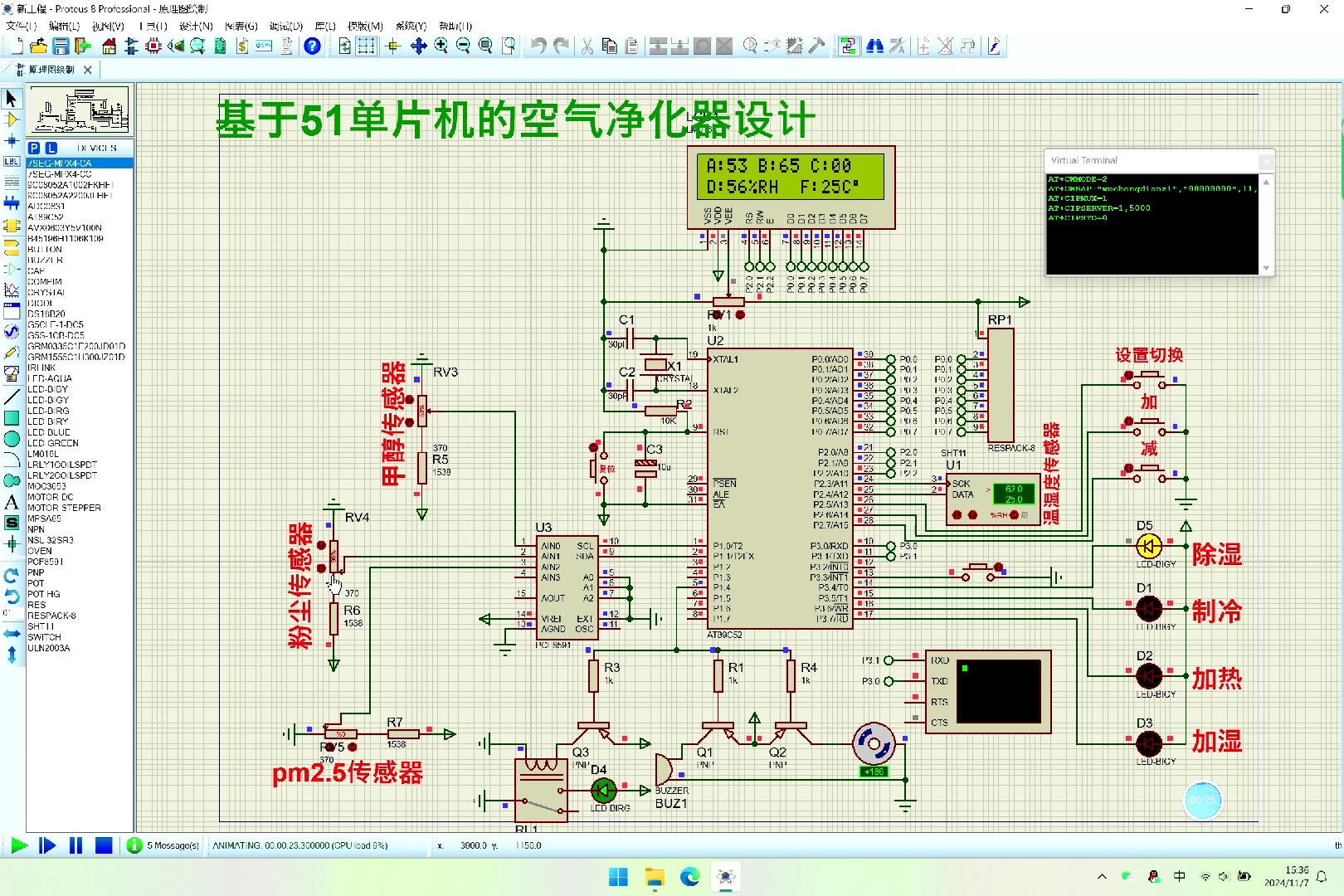Image resolution: width=1344 pixels, height=896 pixels.
Task: Select the Graph Mode tool
Action: coord(11,290)
